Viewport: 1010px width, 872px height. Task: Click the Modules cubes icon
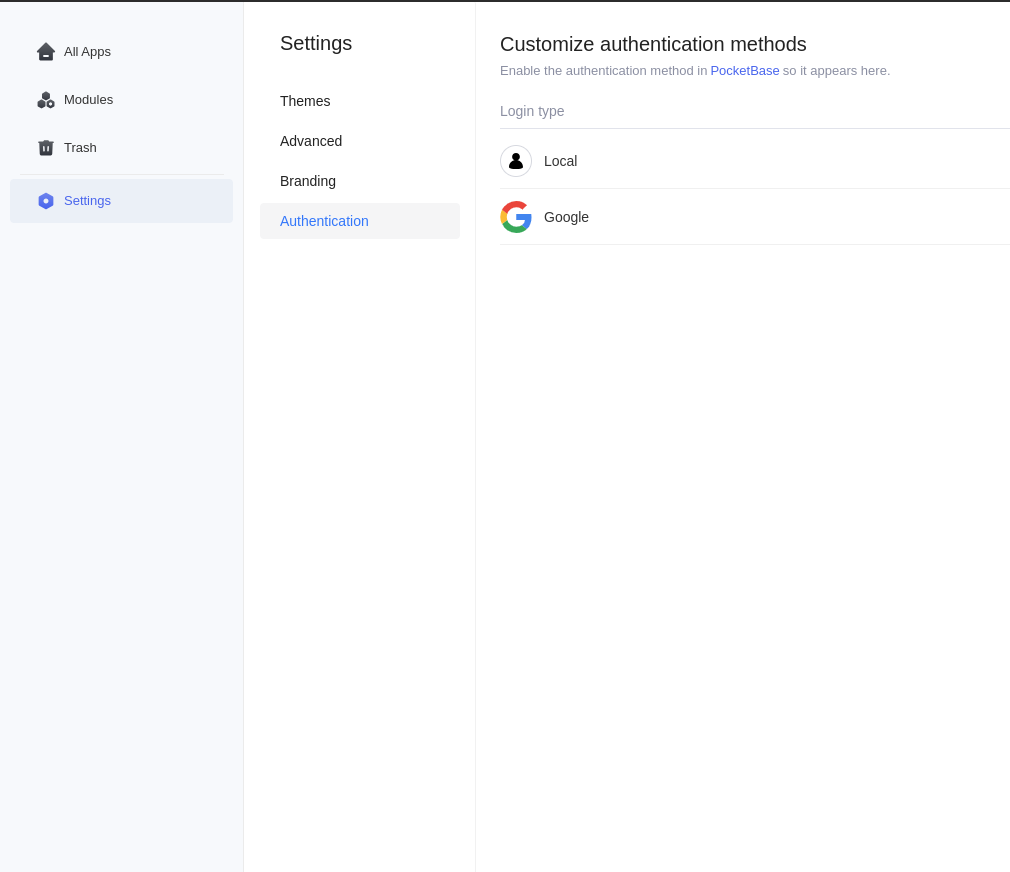click(46, 100)
